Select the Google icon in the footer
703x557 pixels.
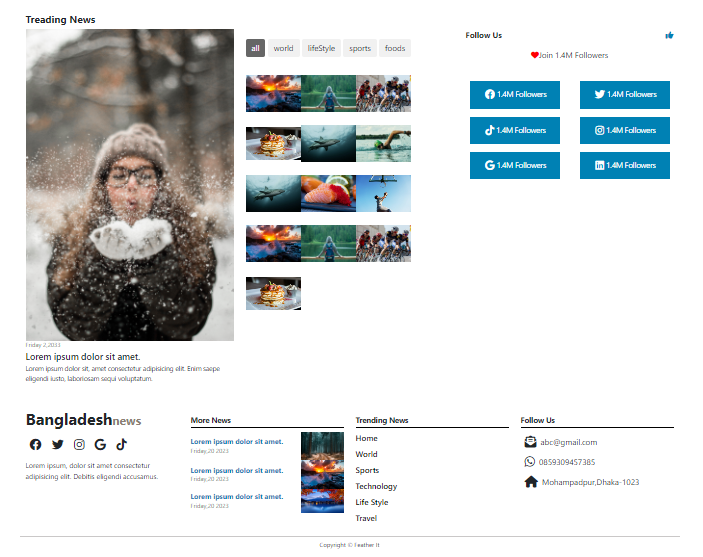pyautogui.click(x=100, y=444)
